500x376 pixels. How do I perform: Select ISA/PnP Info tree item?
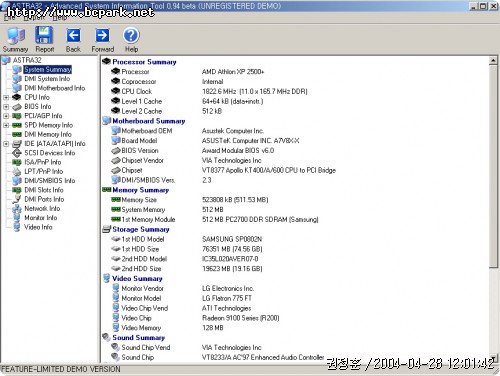coord(43,162)
